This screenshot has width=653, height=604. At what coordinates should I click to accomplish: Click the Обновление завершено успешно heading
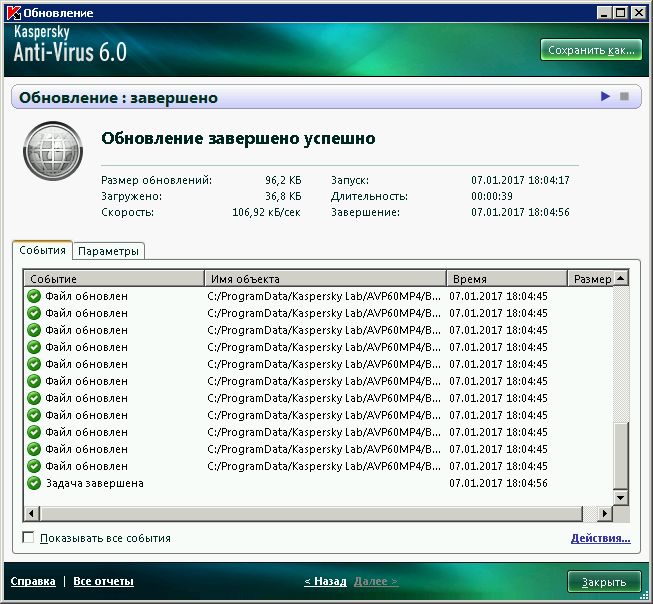click(238, 138)
